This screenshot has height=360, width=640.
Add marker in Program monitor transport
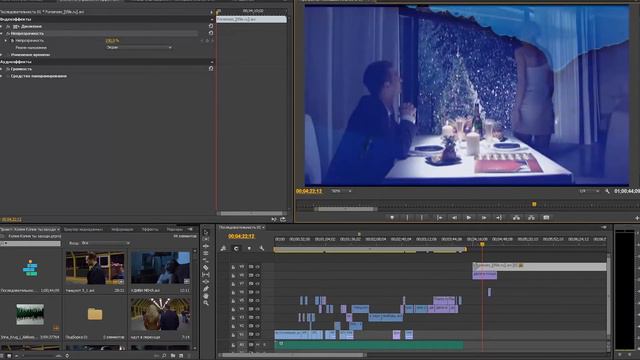coord(392,218)
